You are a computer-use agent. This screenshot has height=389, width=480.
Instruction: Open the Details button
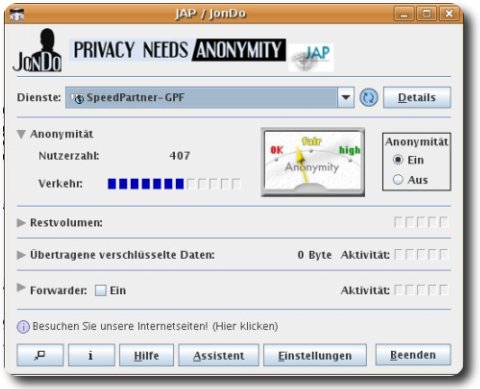pyautogui.click(x=417, y=97)
